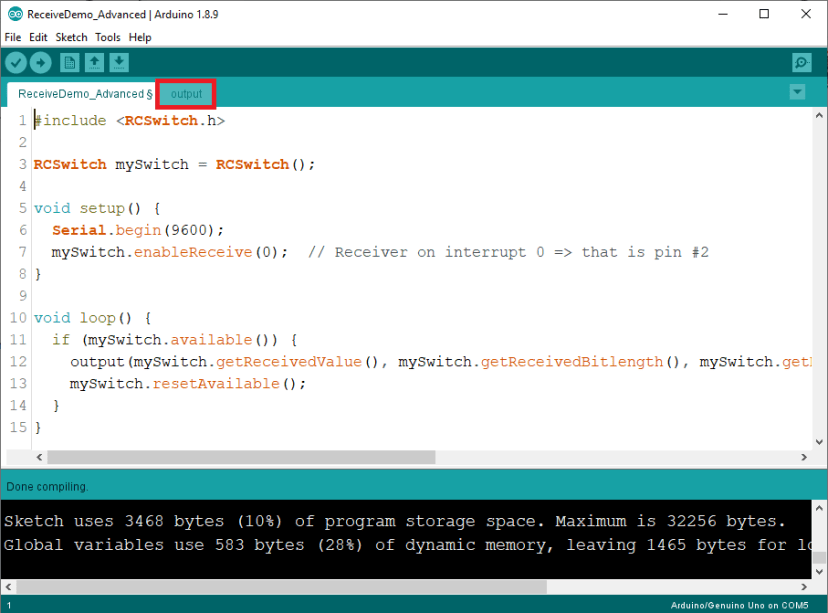Open the Sketch menu
The height and width of the screenshot is (613, 828).
coord(71,37)
